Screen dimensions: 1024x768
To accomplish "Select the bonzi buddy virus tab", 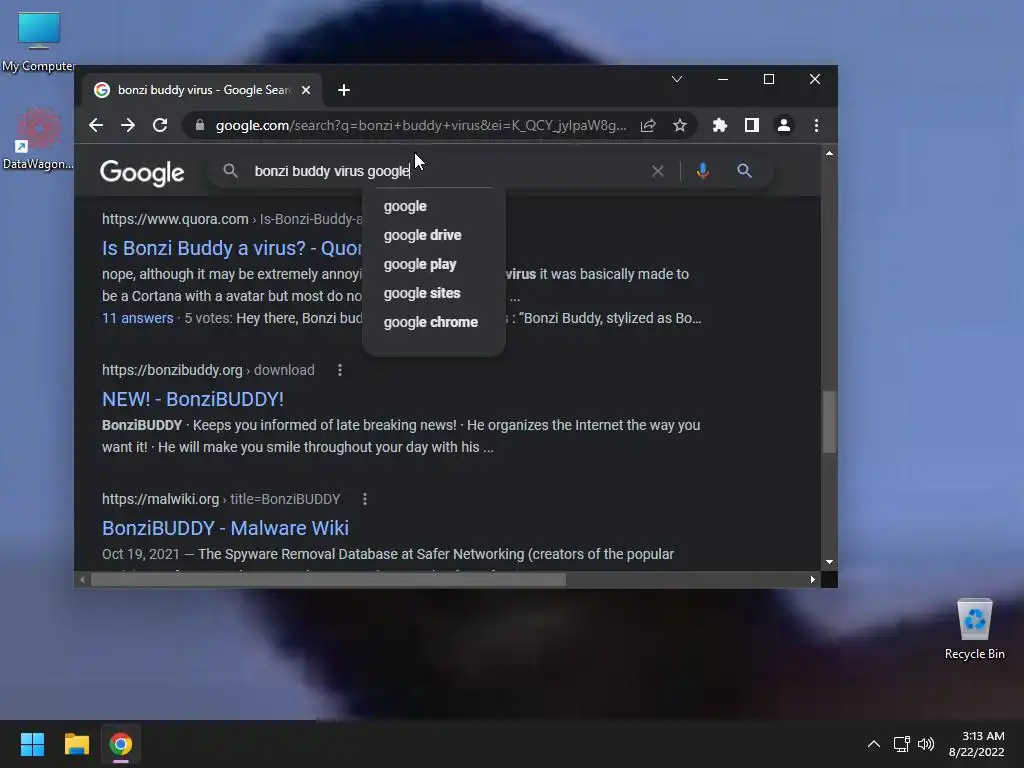I will pos(202,90).
